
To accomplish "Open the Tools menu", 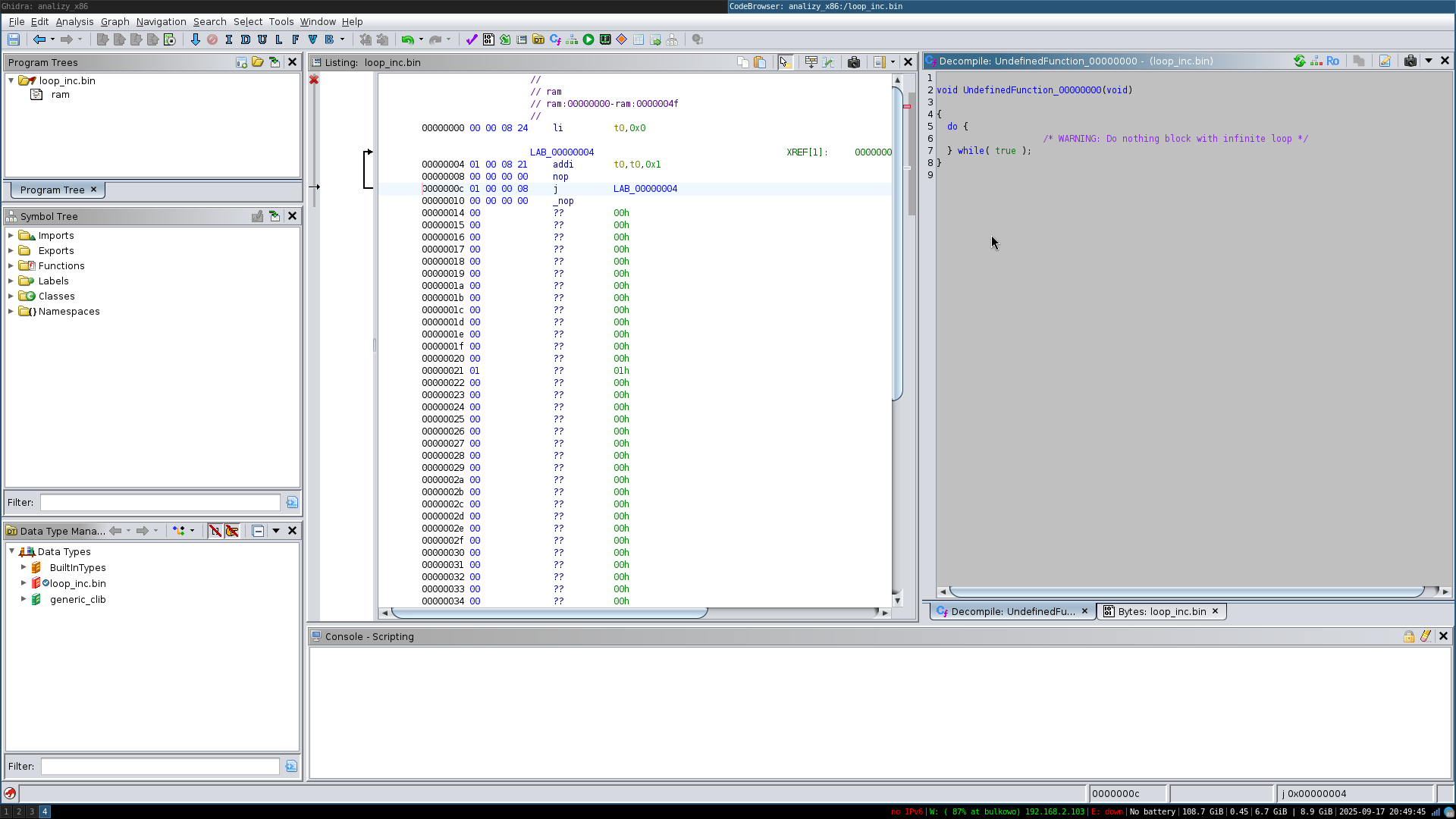I will [x=281, y=21].
